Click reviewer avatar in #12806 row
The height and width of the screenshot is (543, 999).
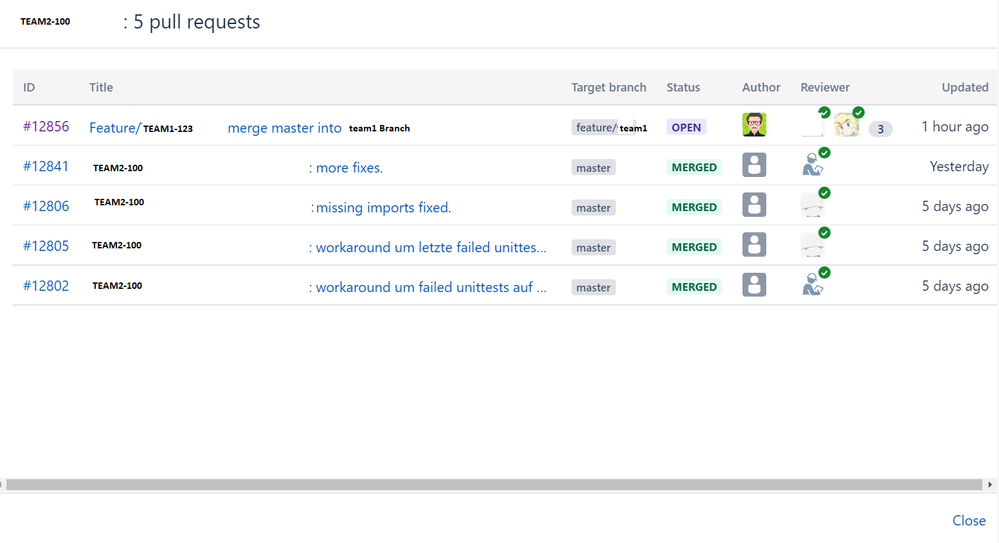click(x=813, y=205)
